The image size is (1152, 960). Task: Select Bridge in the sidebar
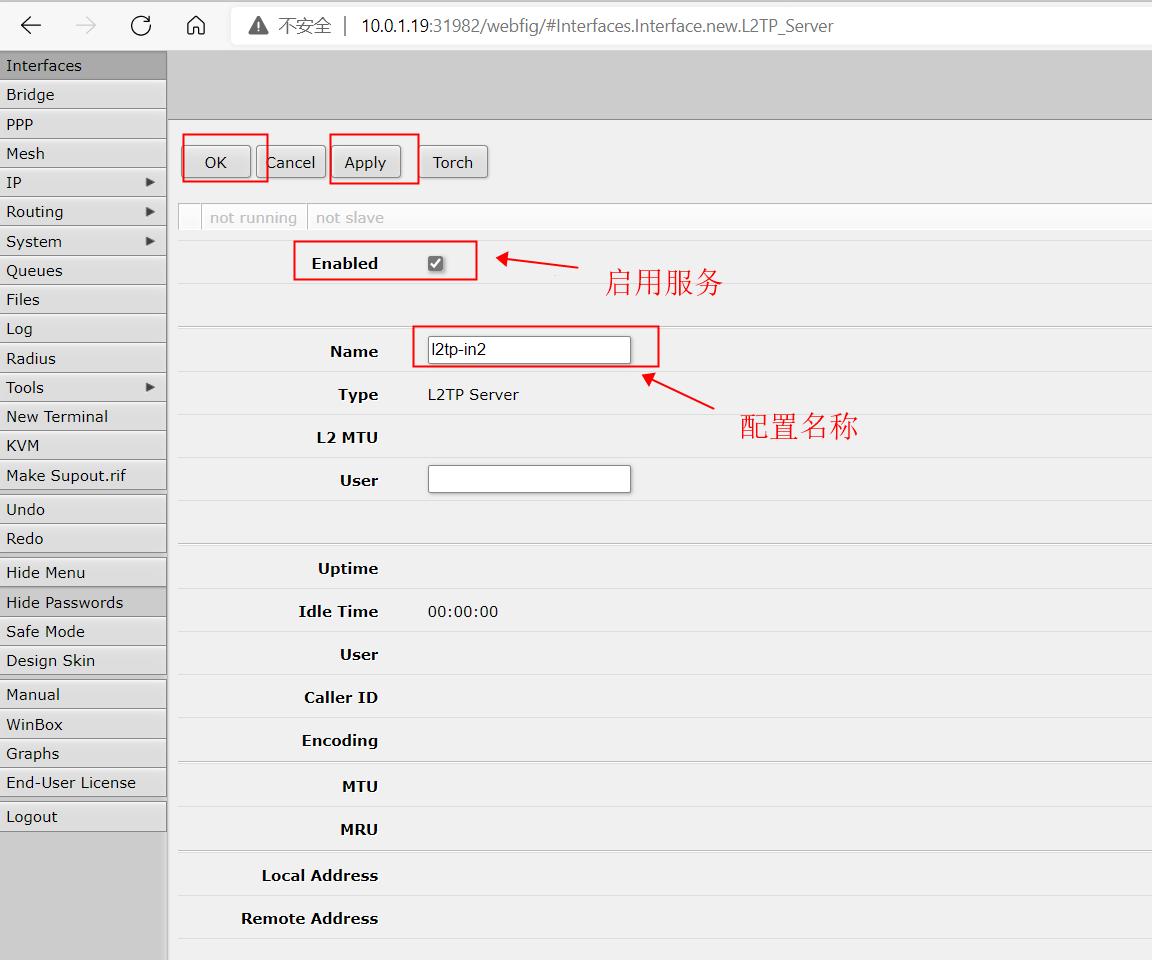coord(83,95)
